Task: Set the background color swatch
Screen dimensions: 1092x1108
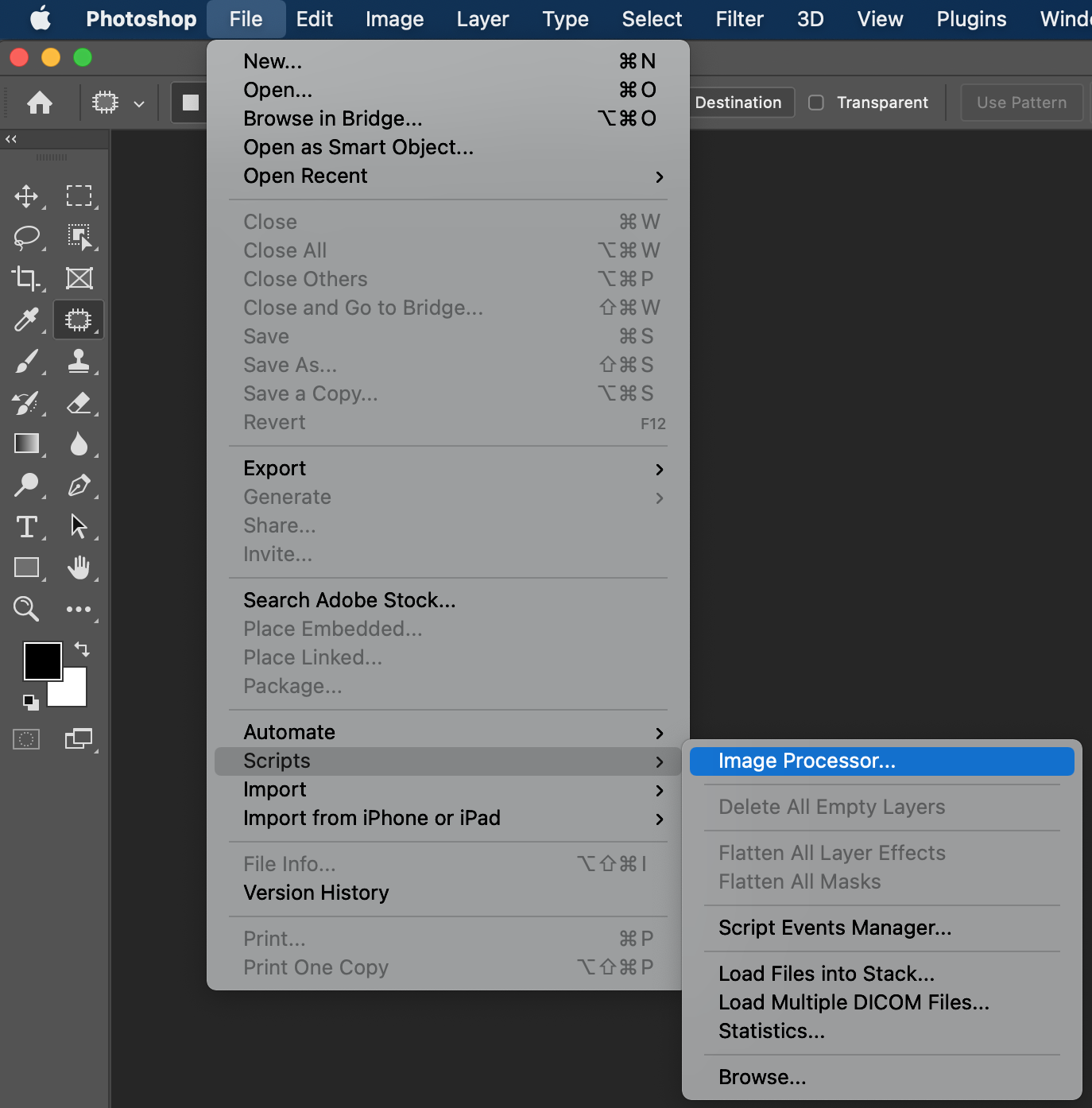Action: [73, 693]
